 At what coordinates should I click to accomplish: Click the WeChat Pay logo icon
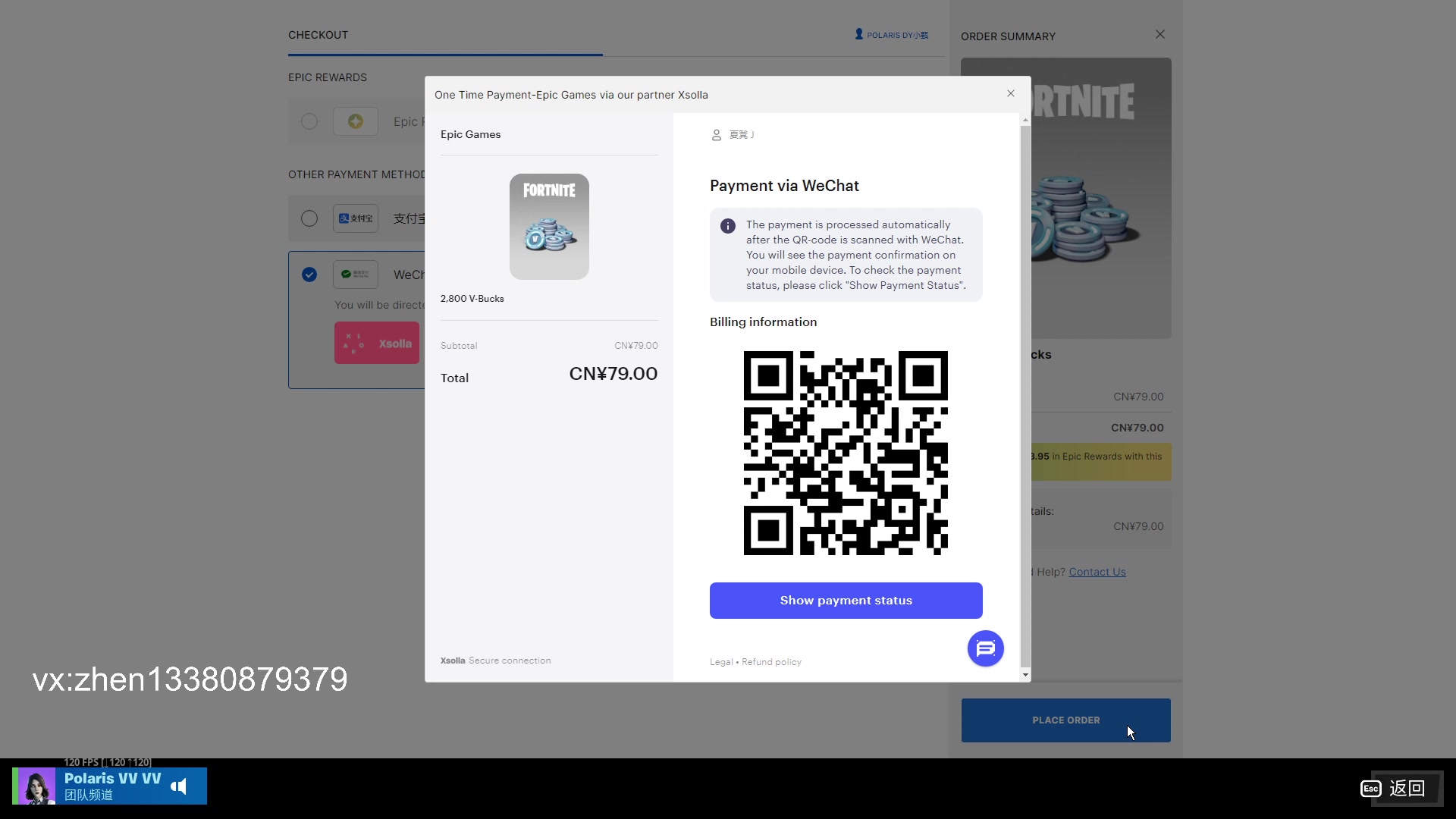(356, 275)
